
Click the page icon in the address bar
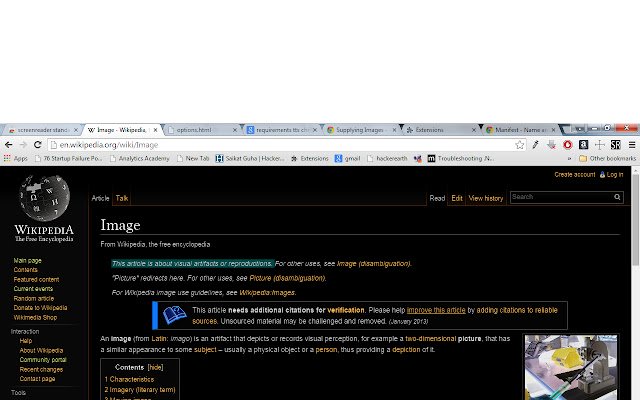click(53, 145)
